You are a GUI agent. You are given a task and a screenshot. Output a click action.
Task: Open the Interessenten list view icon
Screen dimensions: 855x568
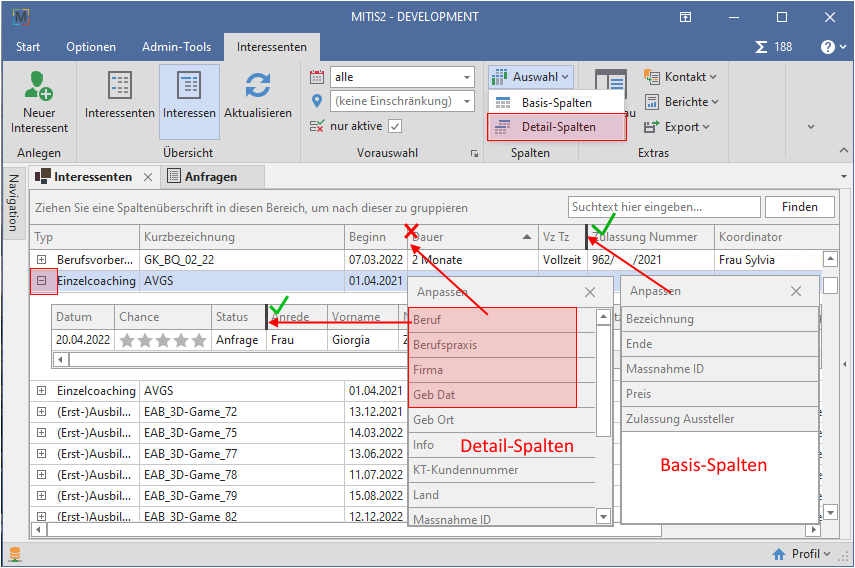point(120,87)
